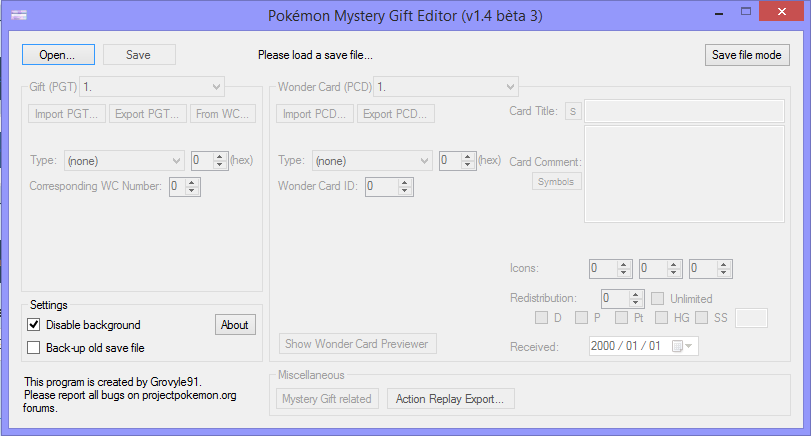Tick the HG game checkbox
This screenshot has height=436, width=811.
660,318
